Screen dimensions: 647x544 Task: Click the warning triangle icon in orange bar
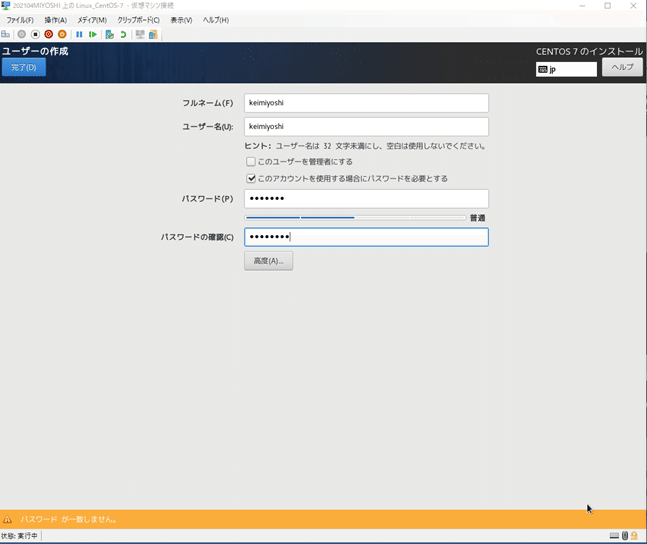(x=7, y=519)
